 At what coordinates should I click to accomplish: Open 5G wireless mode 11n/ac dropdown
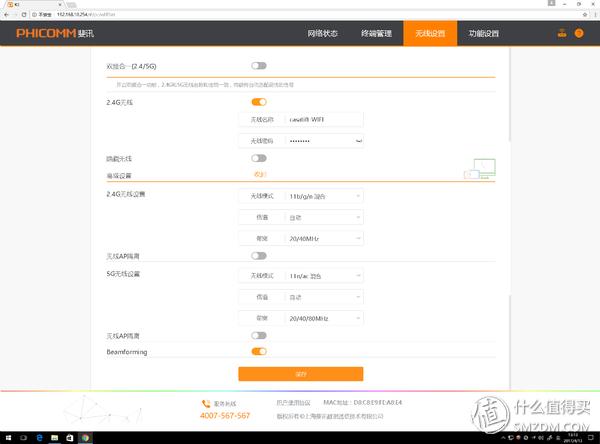click(x=301, y=276)
